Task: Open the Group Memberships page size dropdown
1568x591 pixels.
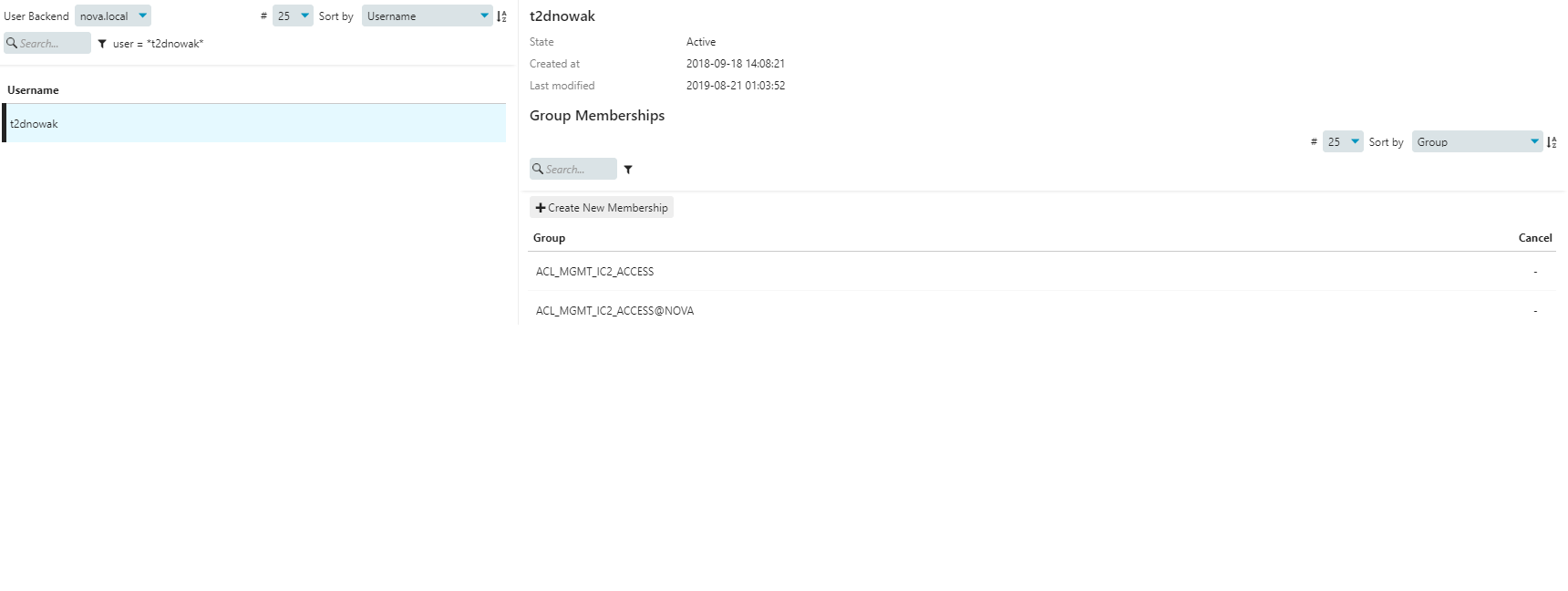Action: [x=1343, y=142]
